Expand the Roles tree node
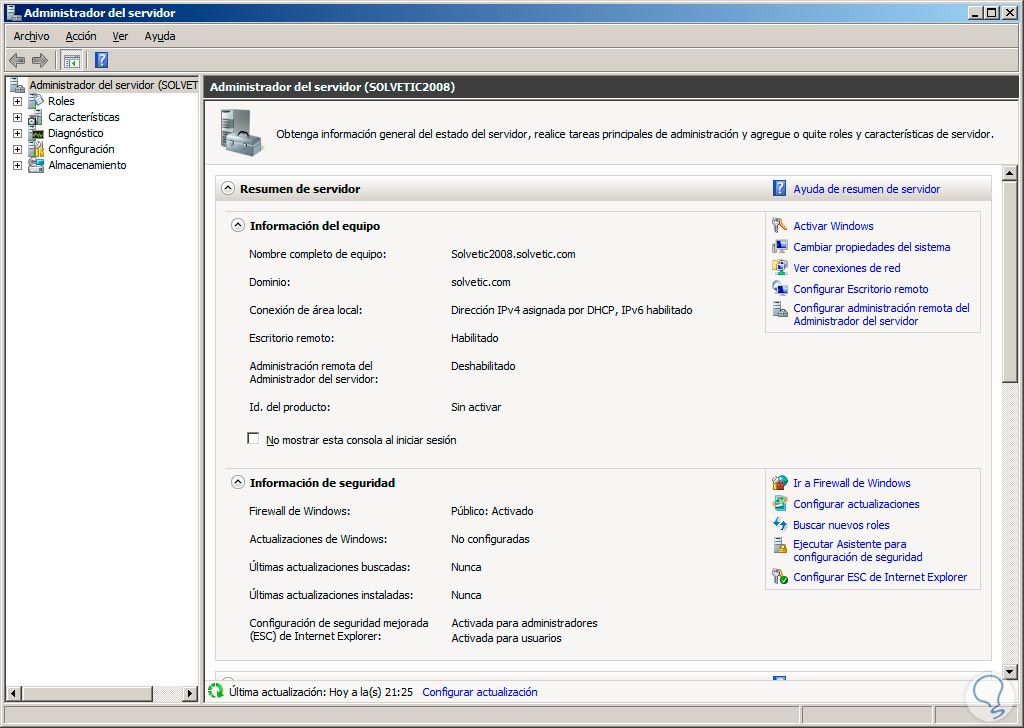The image size is (1024, 728). (x=18, y=101)
